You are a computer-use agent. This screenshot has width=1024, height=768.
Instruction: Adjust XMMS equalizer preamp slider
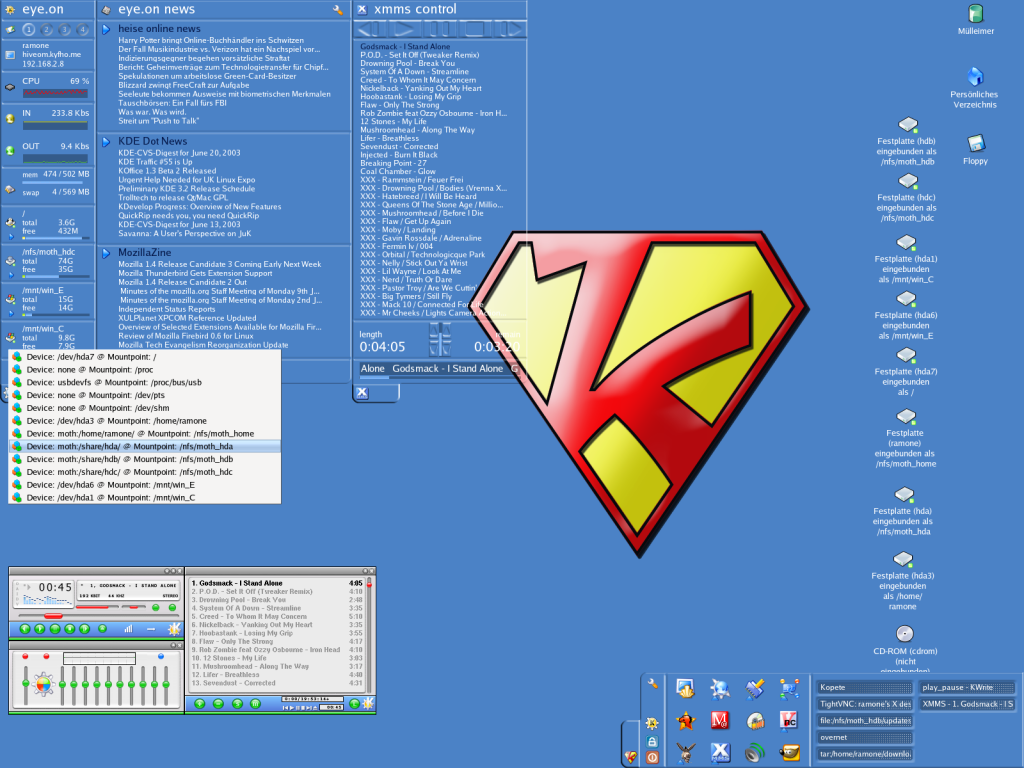coord(25,684)
